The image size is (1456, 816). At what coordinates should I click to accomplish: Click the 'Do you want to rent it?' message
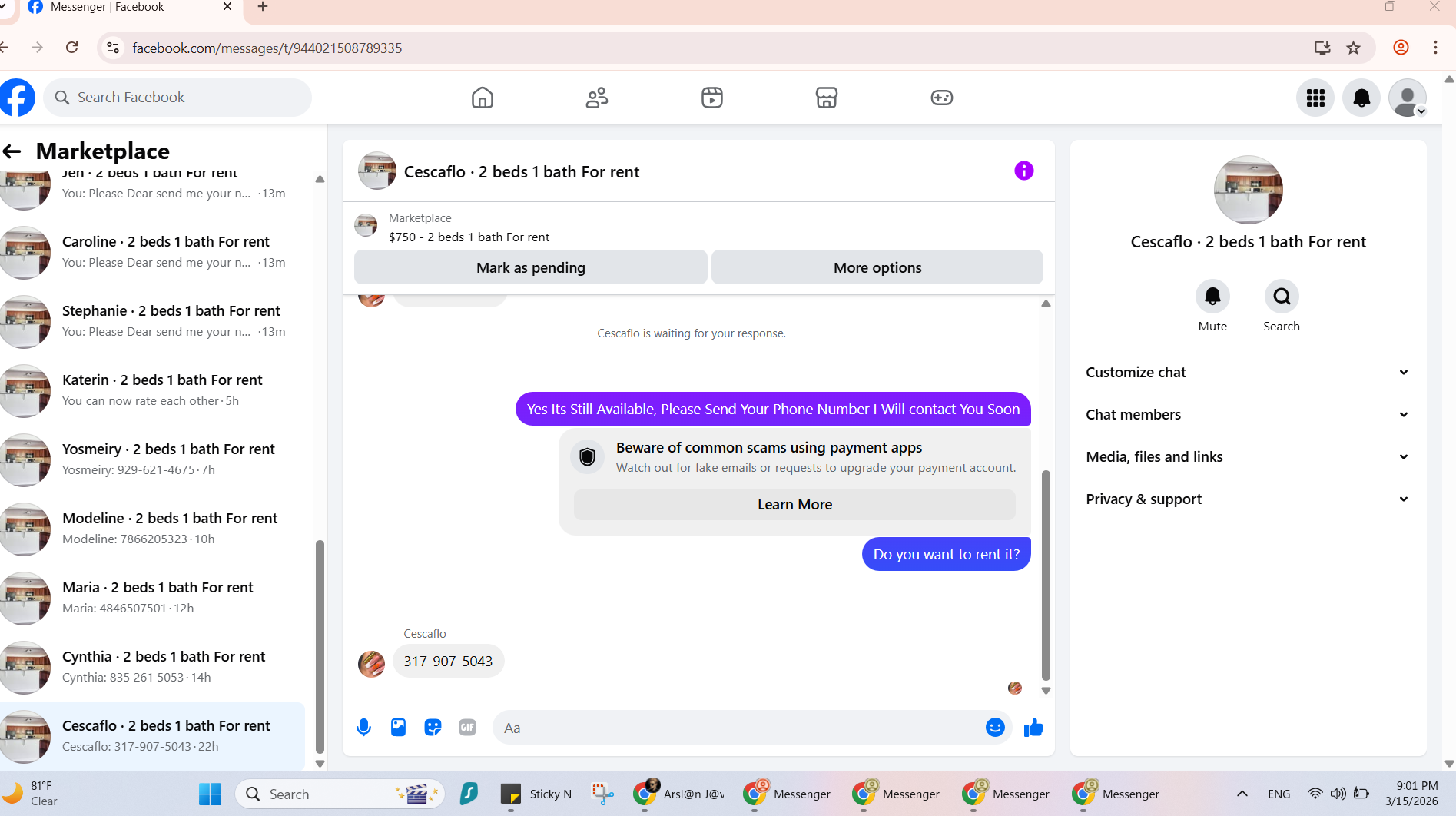coord(947,554)
